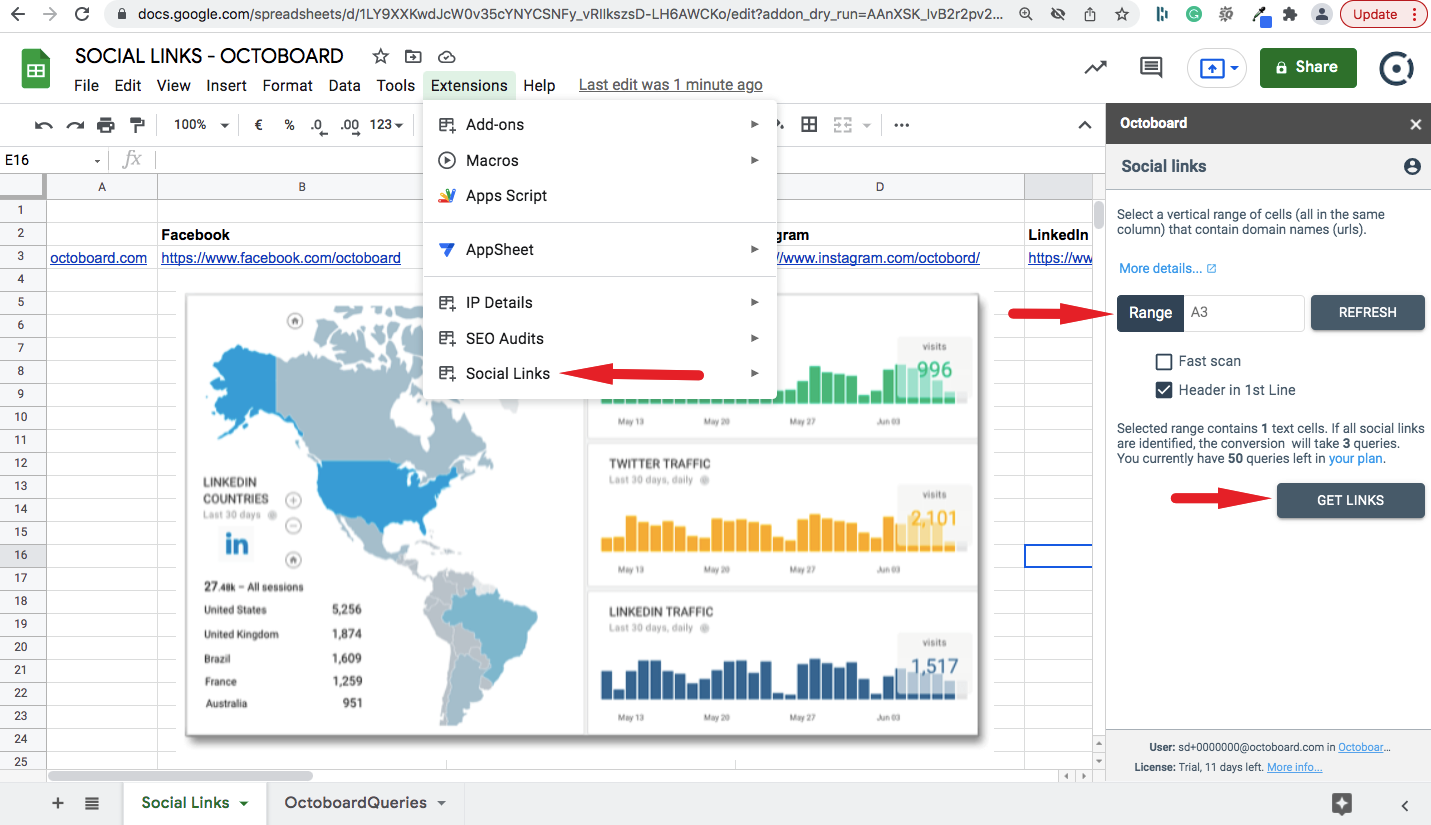Open the 123 number format dropdown

pos(386,125)
